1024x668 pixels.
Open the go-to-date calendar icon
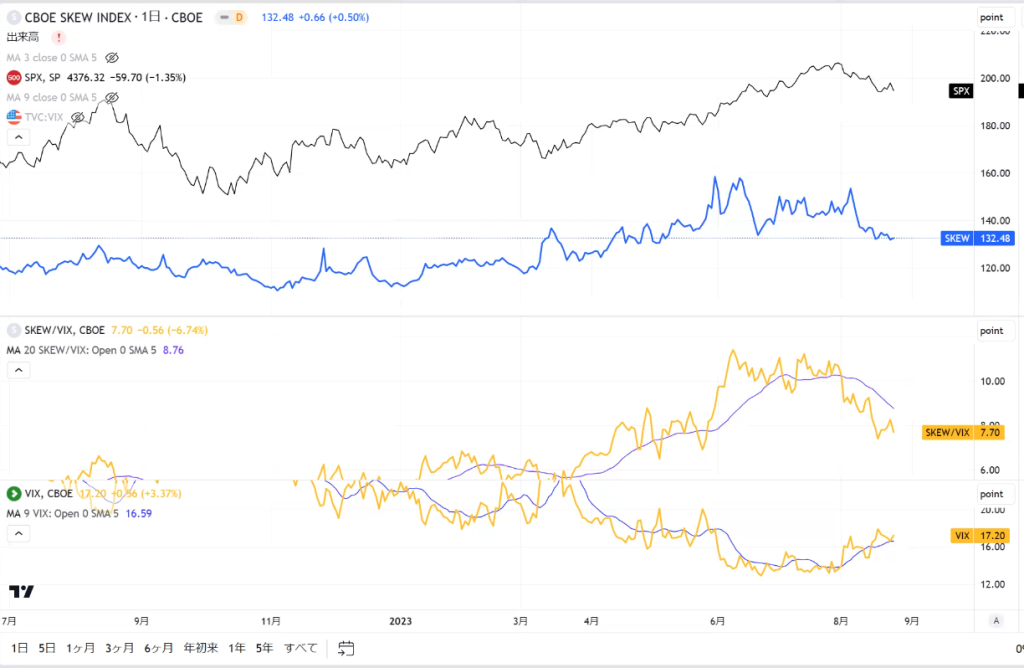coord(346,648)
